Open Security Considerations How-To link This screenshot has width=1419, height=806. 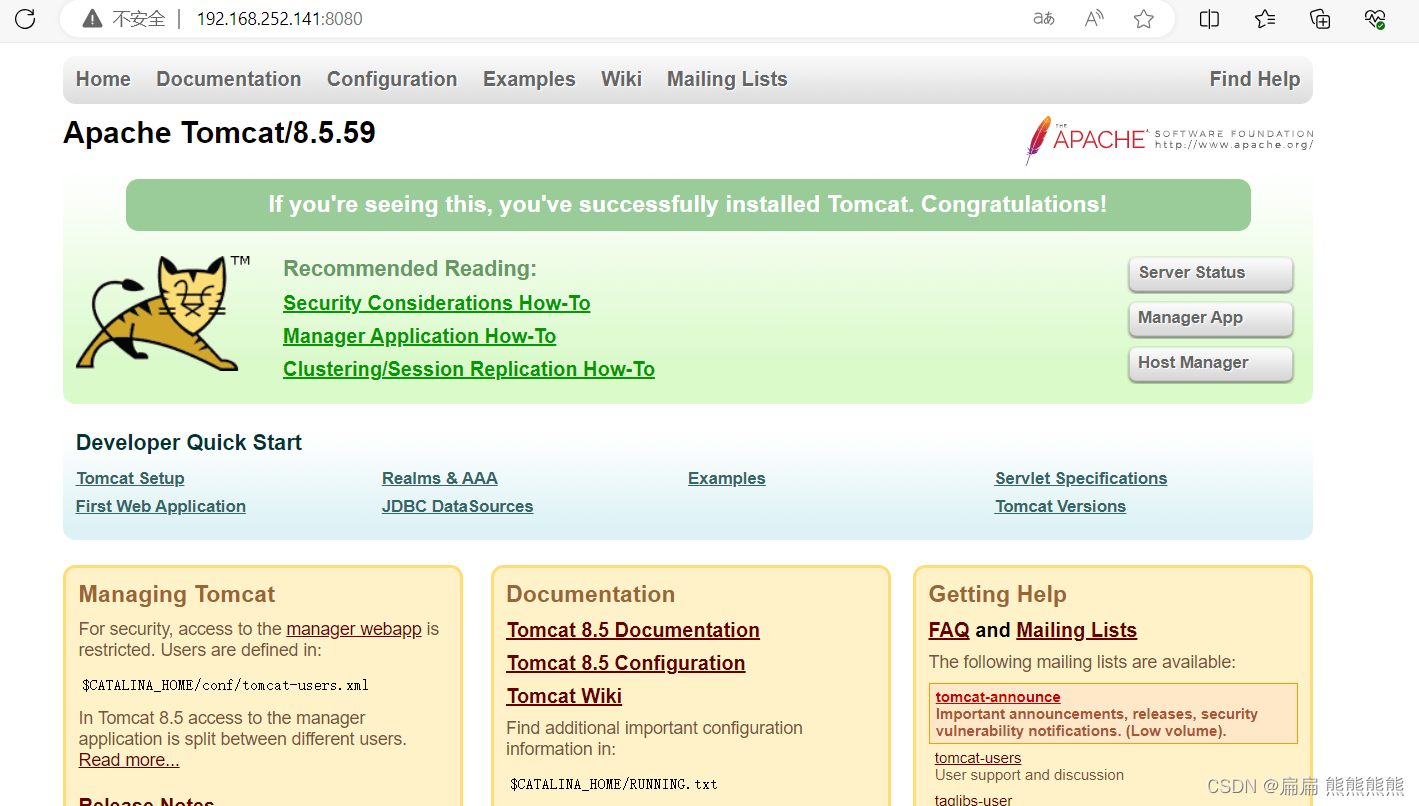[x=436, y=303]
